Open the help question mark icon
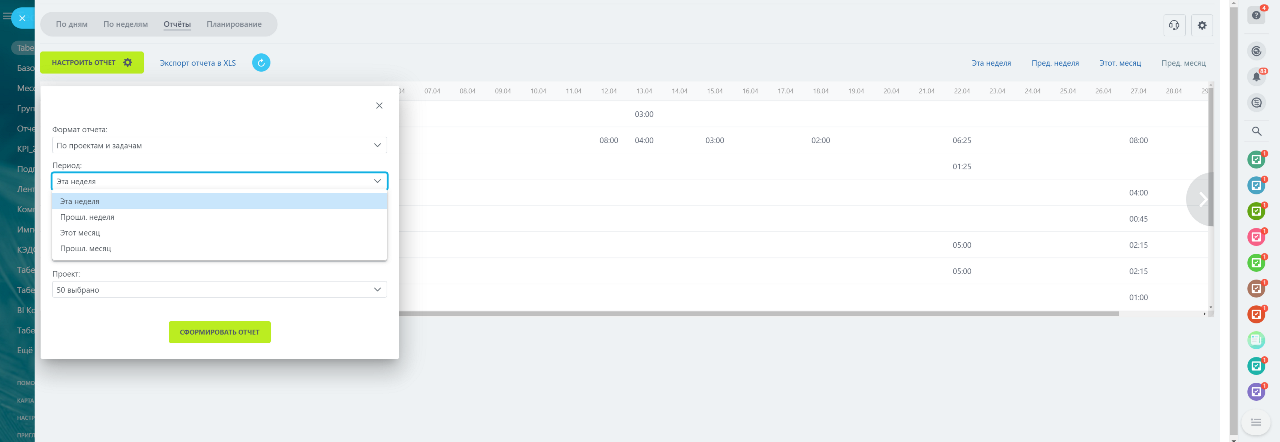 click(x=1257, y=15)
